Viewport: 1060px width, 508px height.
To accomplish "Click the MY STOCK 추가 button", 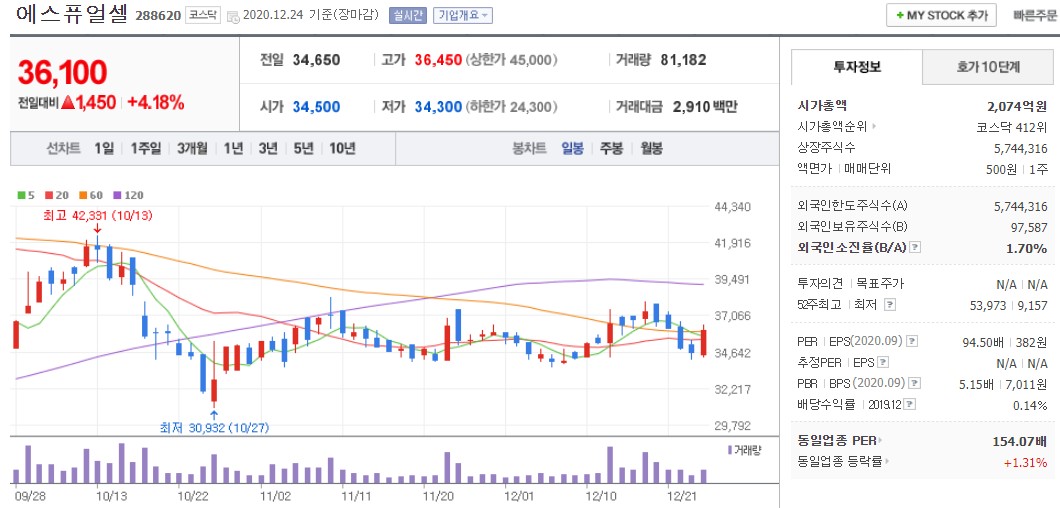I will [x=941, y=15].
